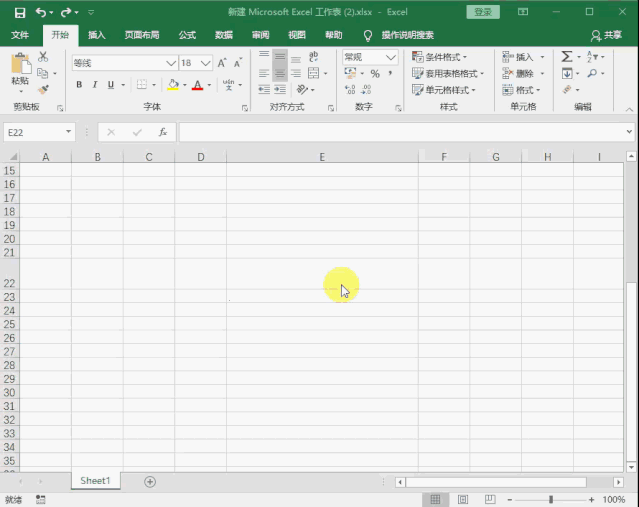This screenshot has width=639, height=507.
Task: Apply borders using the border icon
Action: tap(141, 84)
